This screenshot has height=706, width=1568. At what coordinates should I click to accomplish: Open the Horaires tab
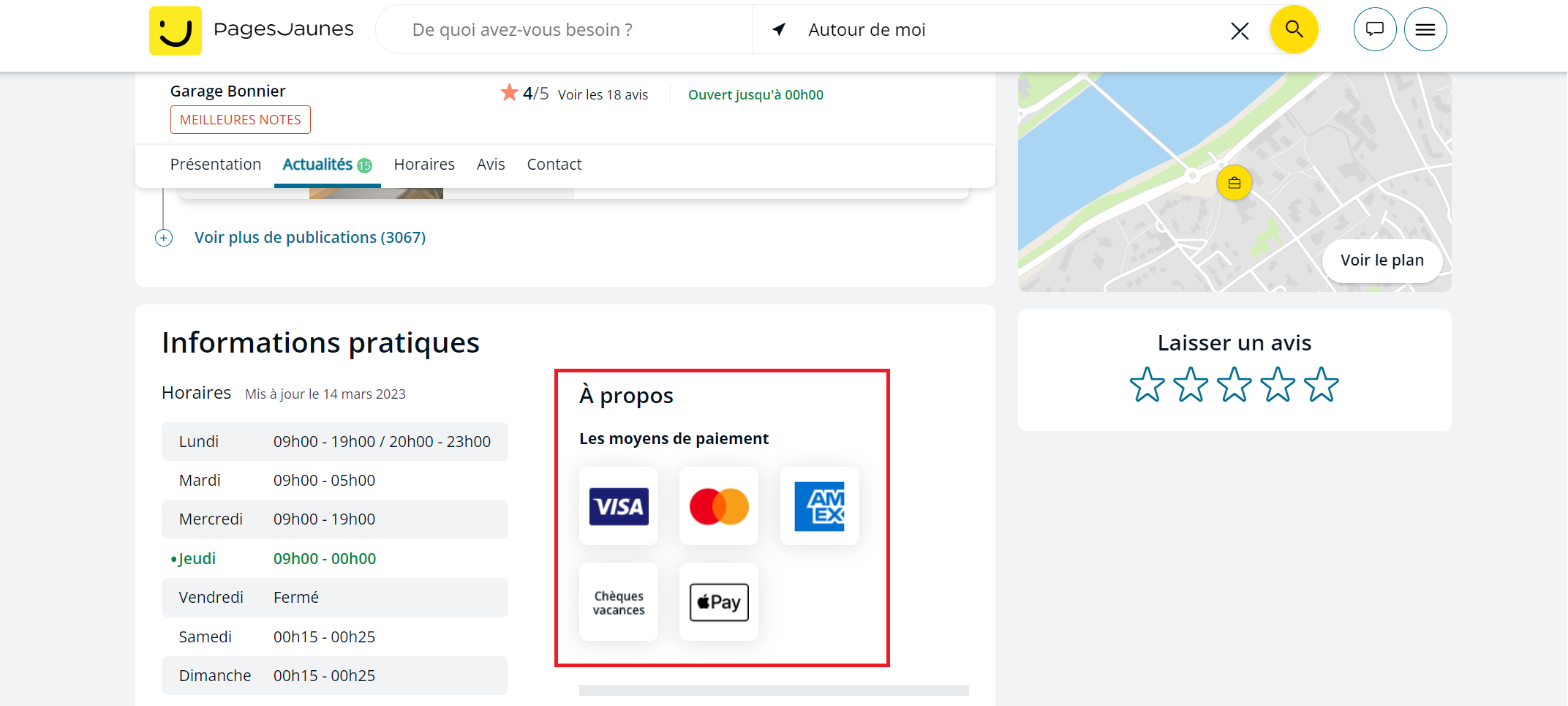[x=424, y=165]
